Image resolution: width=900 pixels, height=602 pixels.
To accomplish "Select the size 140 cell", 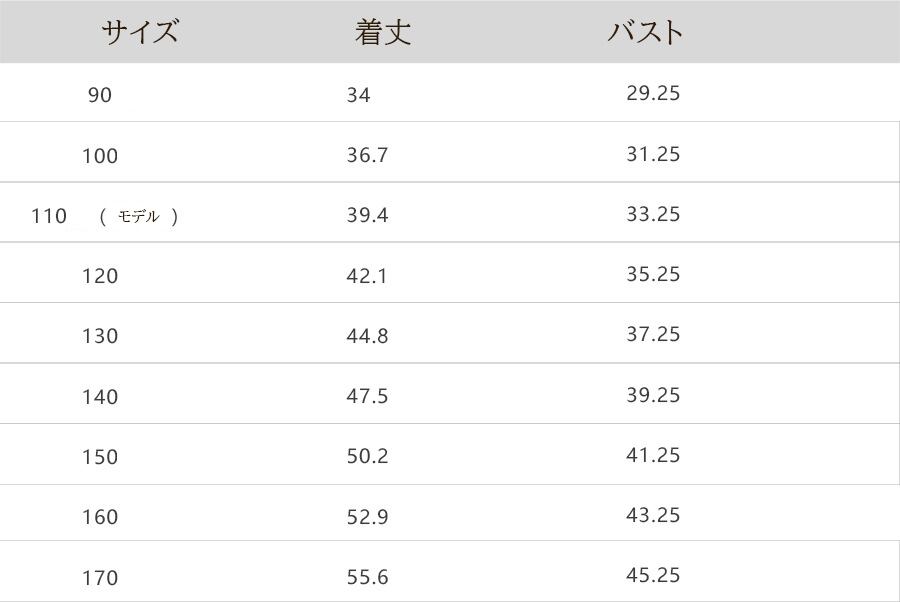I will click(x=100, y=397).
